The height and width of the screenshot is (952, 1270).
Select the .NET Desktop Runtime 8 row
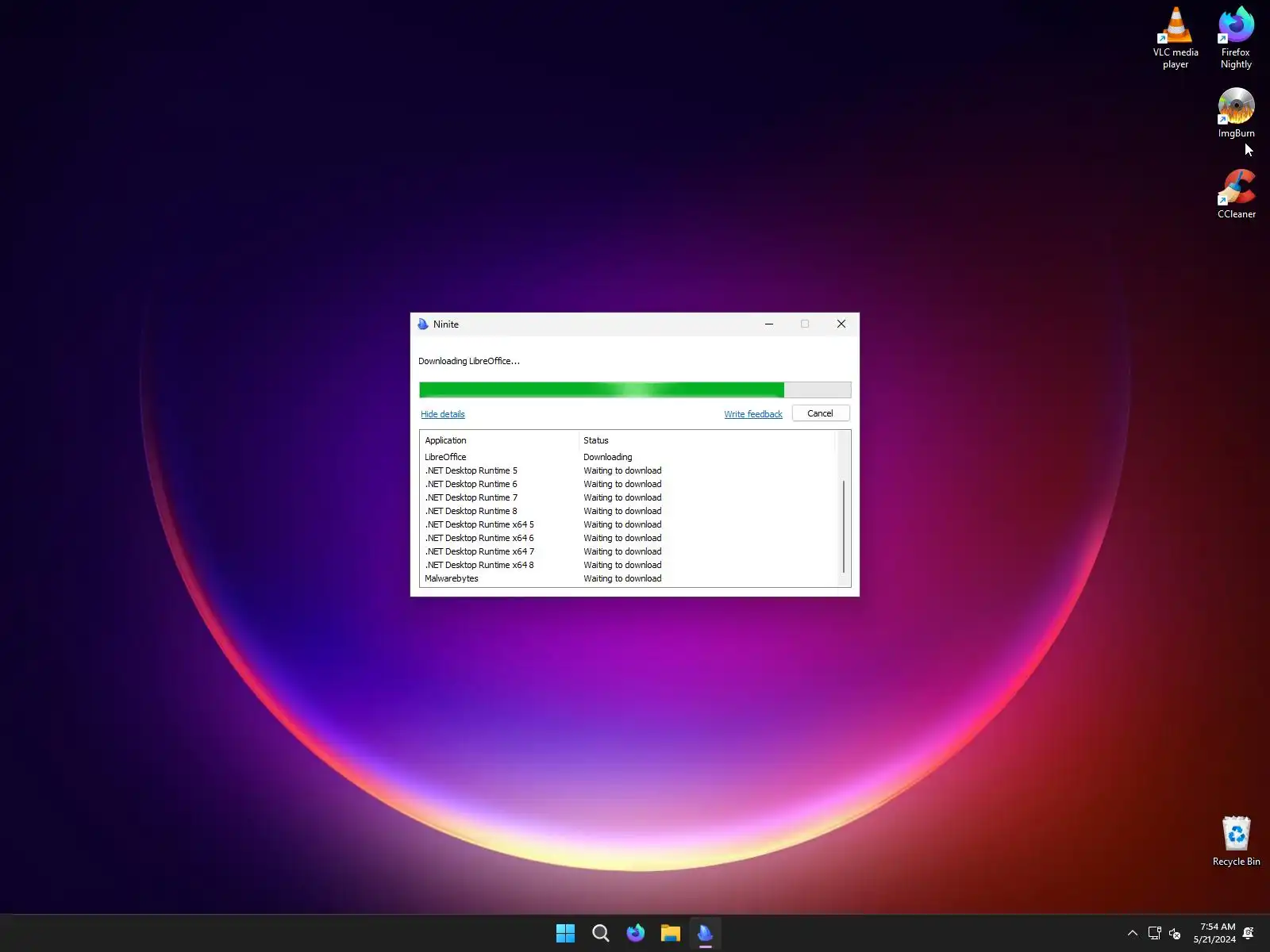pyautogui.click(x=628, y=511)
